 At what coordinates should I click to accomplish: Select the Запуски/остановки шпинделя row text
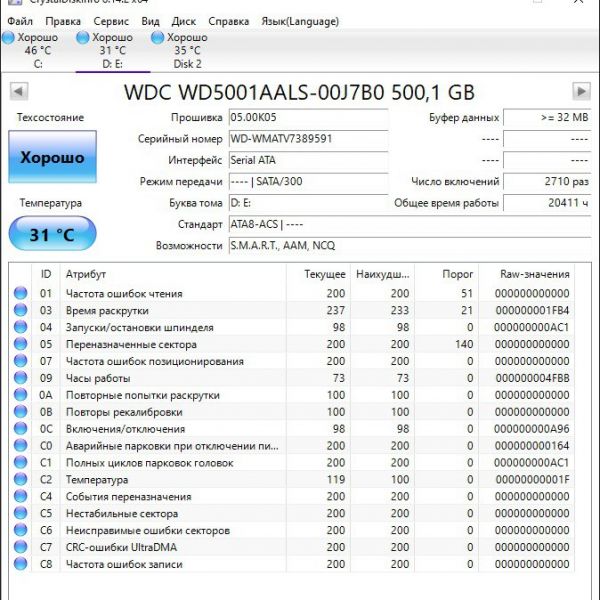click(139, 328)
